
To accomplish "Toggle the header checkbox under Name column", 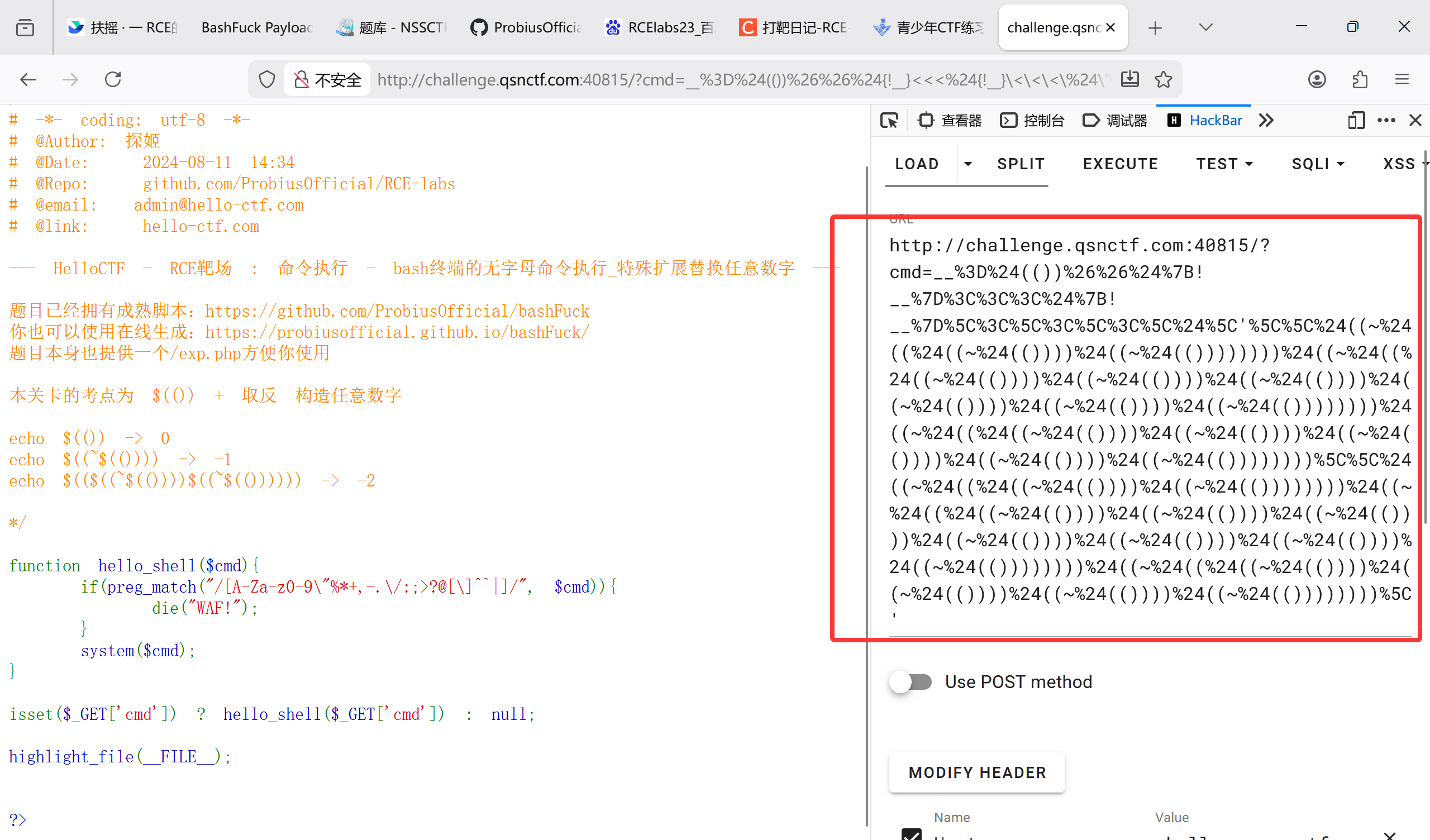I will [x=911, y=834].
